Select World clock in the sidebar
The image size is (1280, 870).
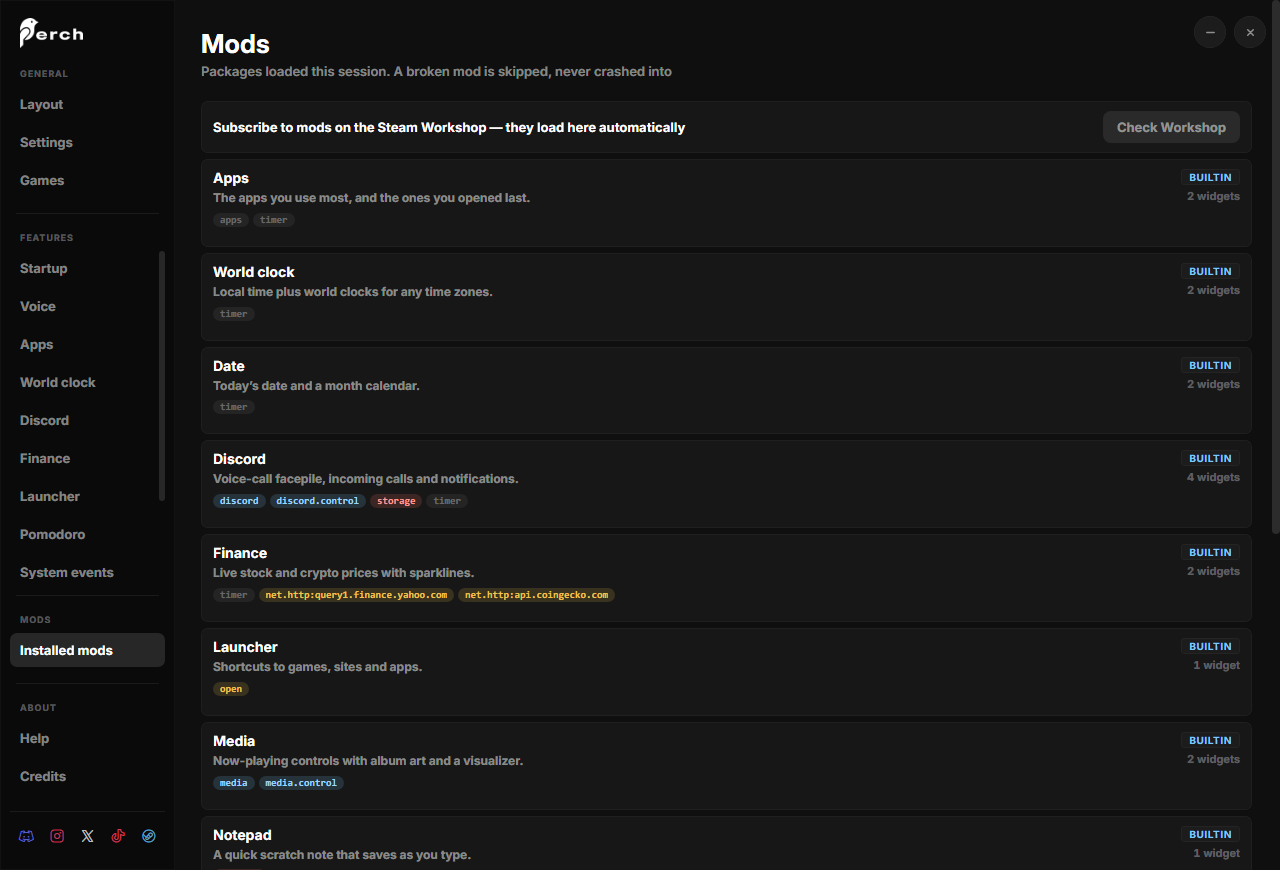tap(82, 382)
